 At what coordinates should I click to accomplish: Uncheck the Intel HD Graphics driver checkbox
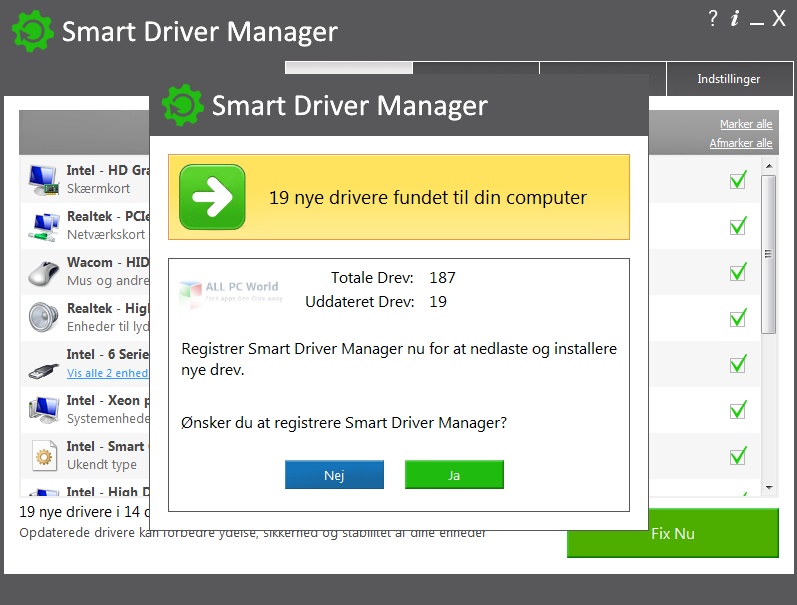738,179
